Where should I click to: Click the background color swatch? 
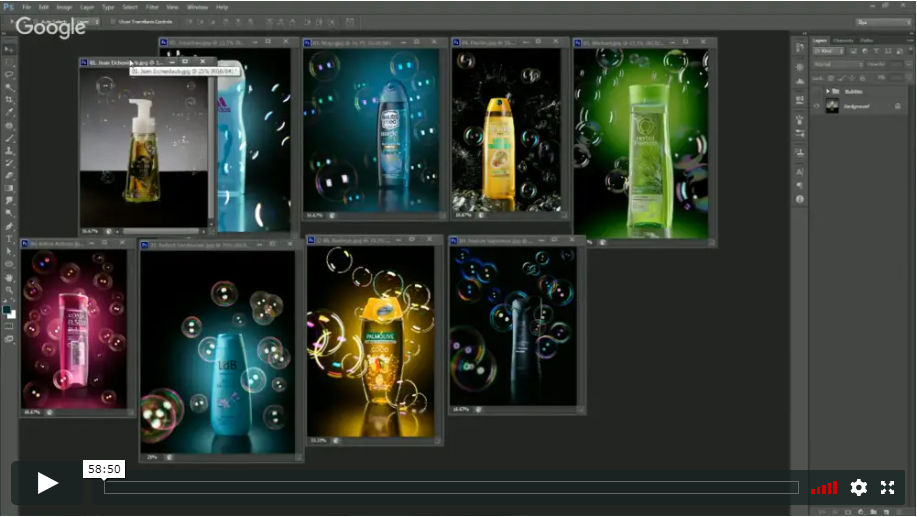point(12,315)
